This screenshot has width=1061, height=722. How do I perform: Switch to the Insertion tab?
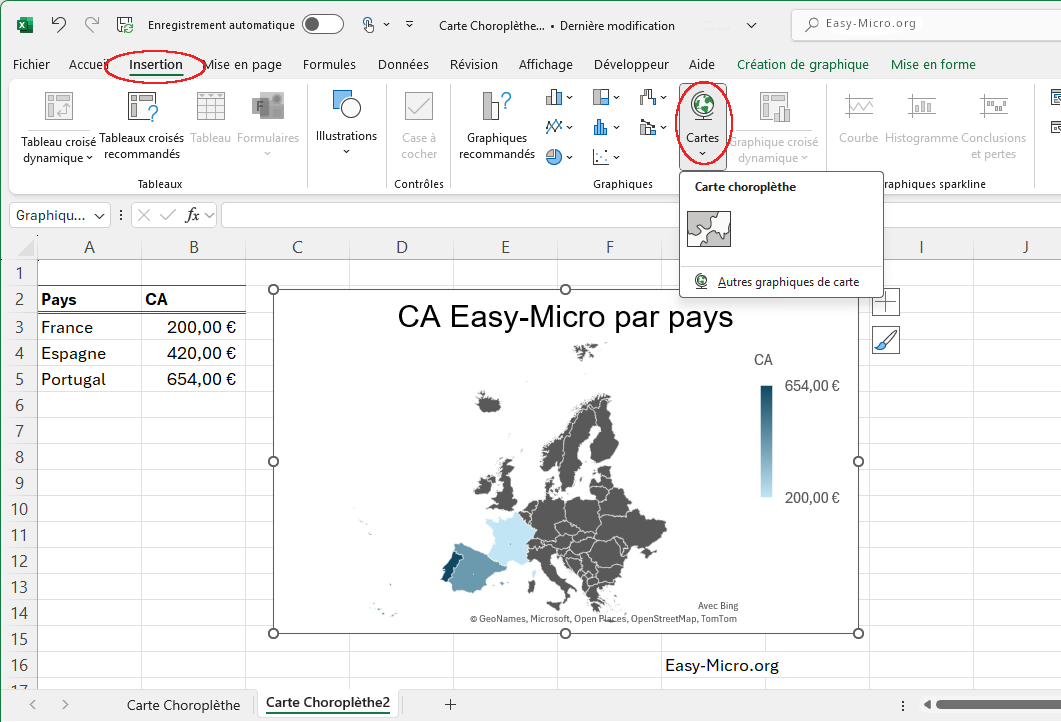(x=156, y=64)
